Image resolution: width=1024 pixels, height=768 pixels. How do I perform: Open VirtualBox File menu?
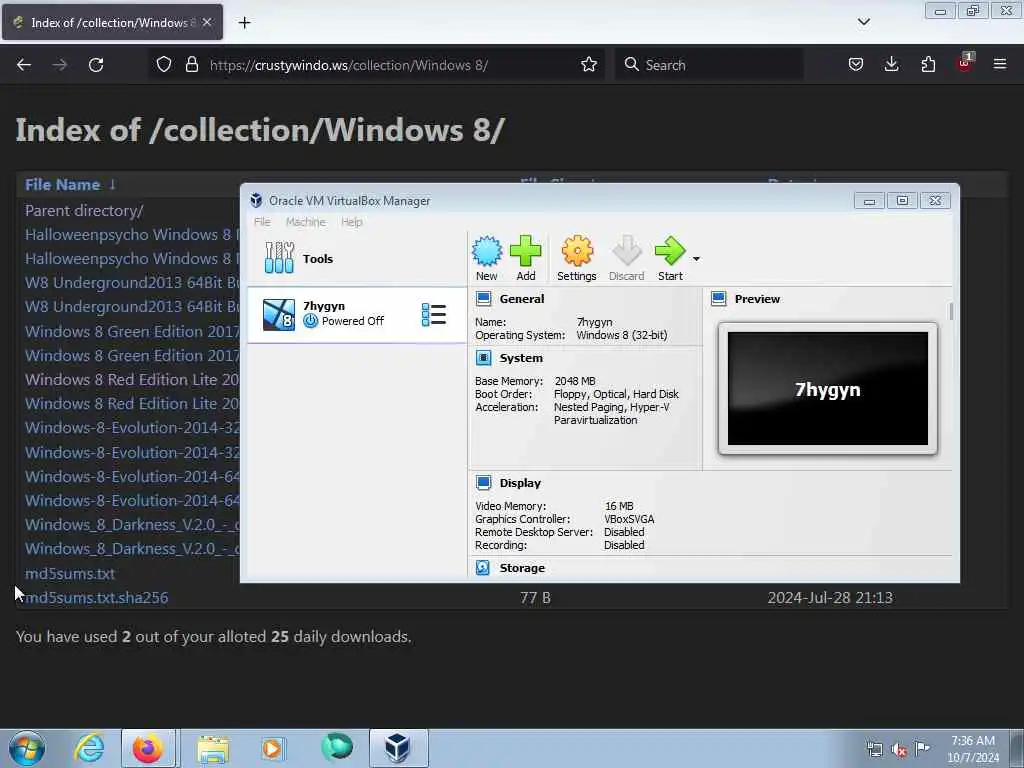click(262, 222)
